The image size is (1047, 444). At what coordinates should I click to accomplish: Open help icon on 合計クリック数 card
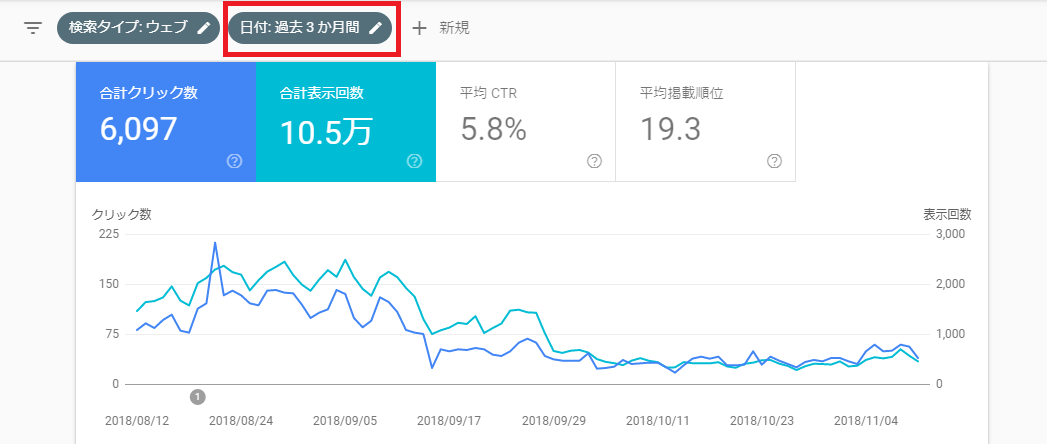[234, 161]
